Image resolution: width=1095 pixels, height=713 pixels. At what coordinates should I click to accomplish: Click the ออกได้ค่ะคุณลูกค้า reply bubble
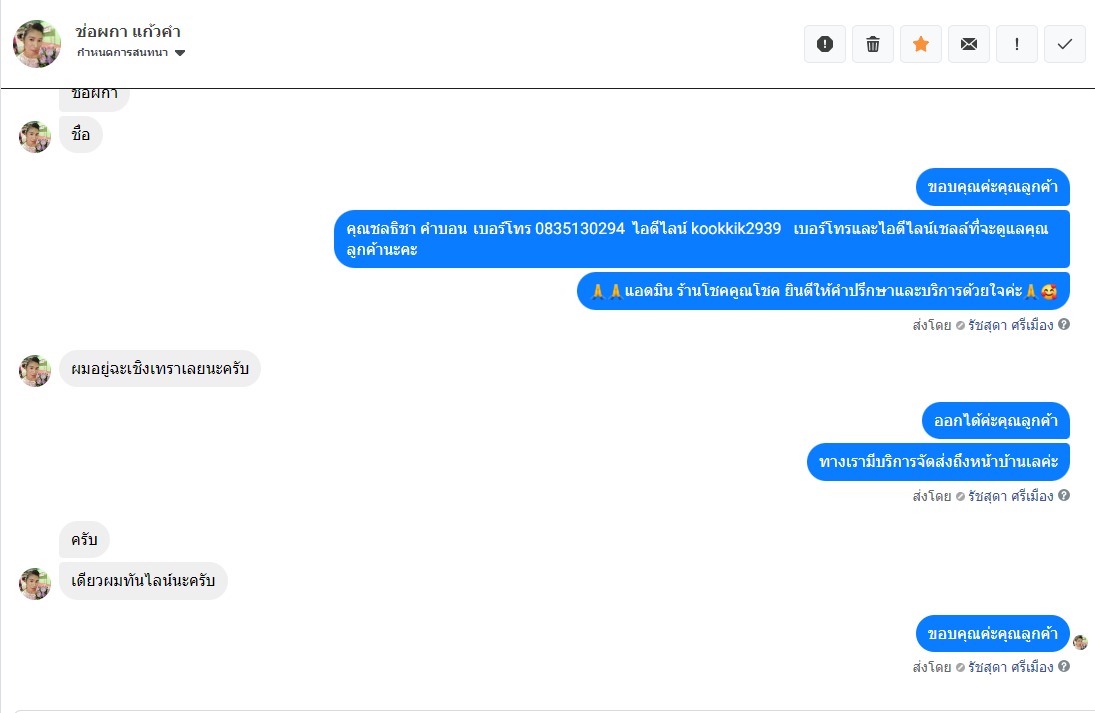tap(996, 421)
